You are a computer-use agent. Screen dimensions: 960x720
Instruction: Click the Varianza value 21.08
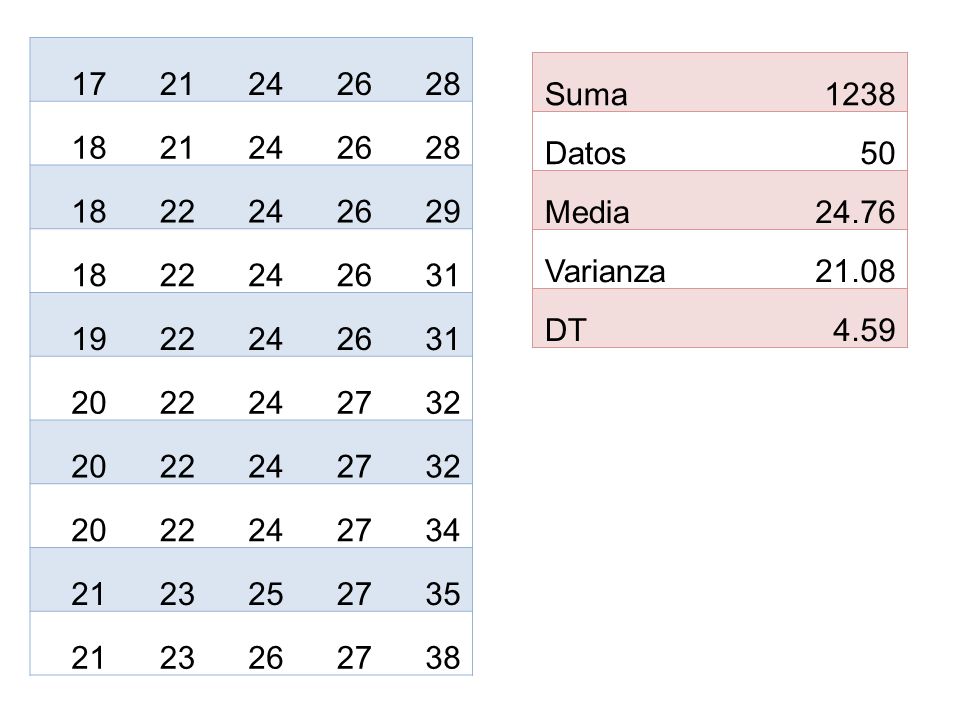point(855,271)
